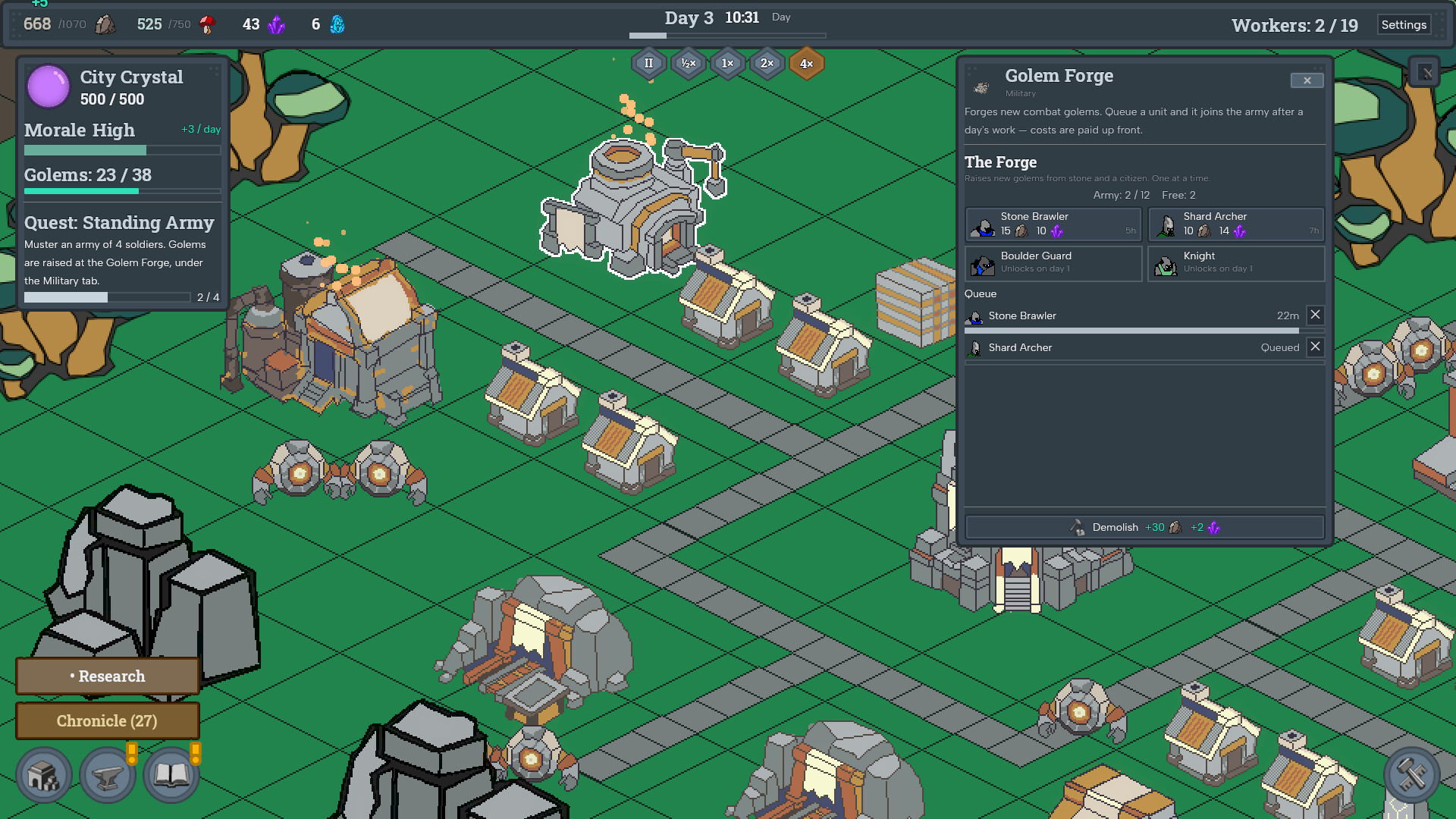The image size is (1456, 819).
Task: Open the Chronicle (27) log
Action: 108,720
